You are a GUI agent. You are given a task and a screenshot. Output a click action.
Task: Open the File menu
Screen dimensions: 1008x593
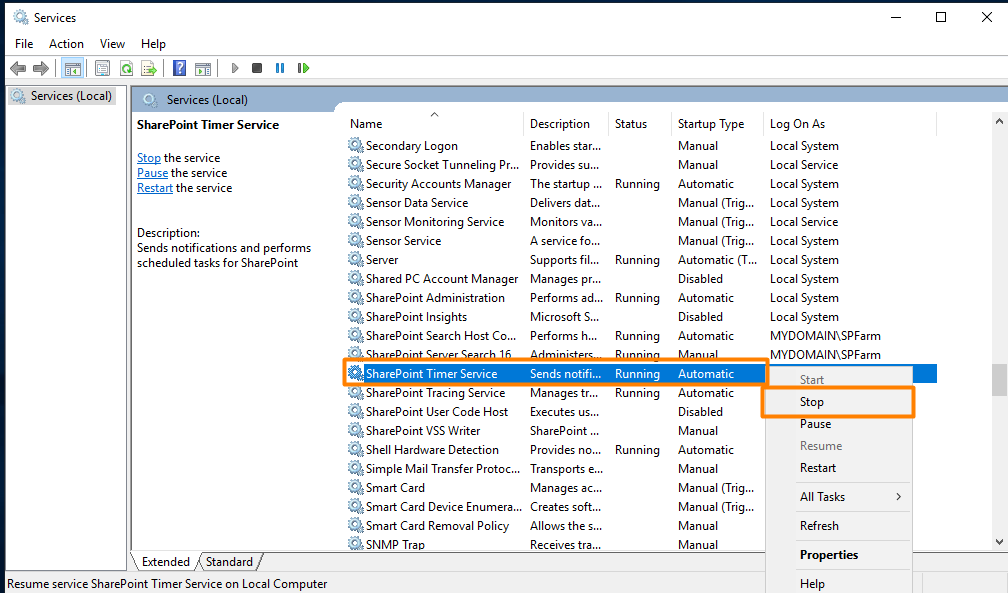[x=24, y=44]
